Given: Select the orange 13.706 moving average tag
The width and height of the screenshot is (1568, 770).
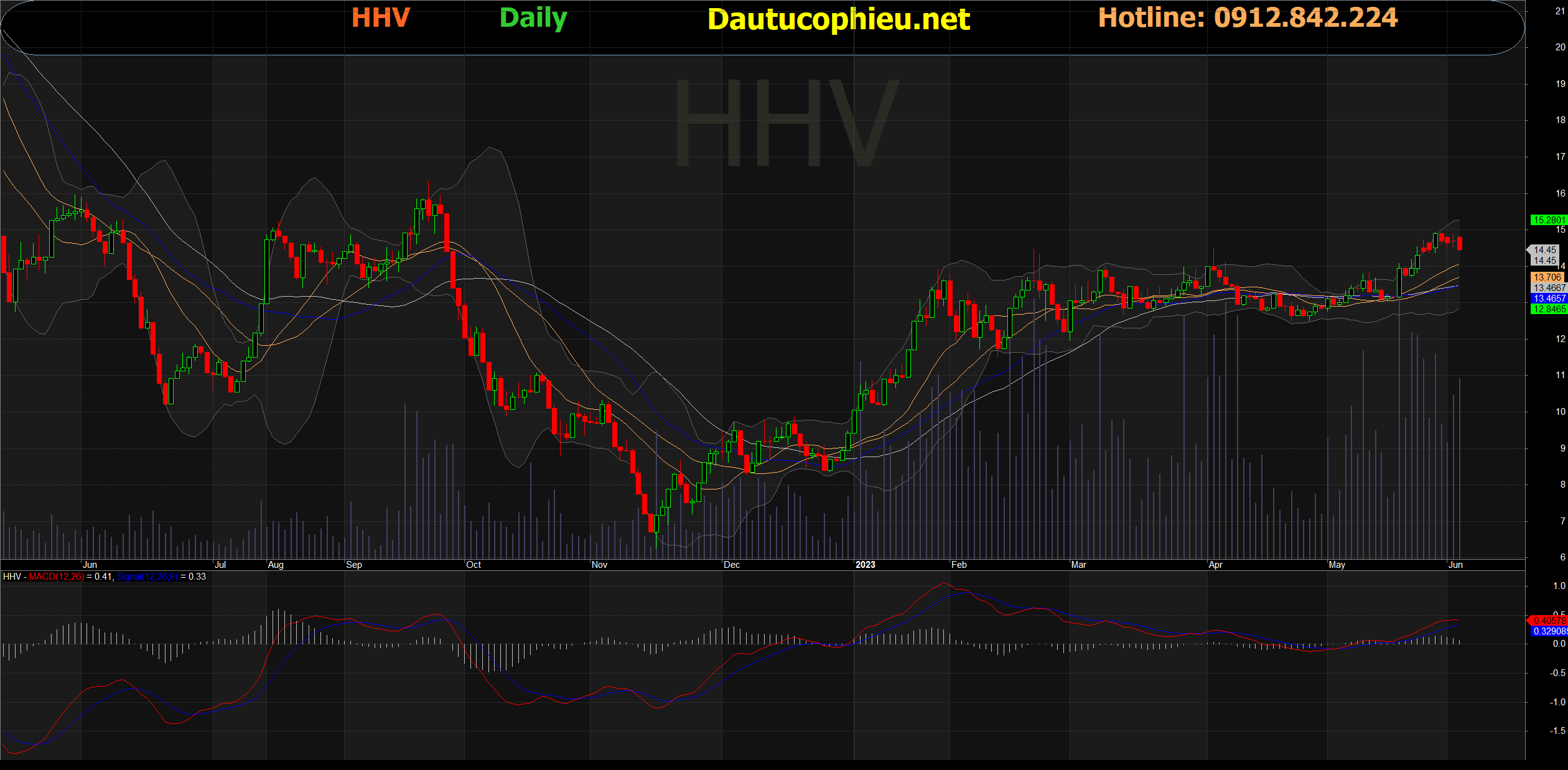Looking at the screenshot, I should click(1547, 277).
